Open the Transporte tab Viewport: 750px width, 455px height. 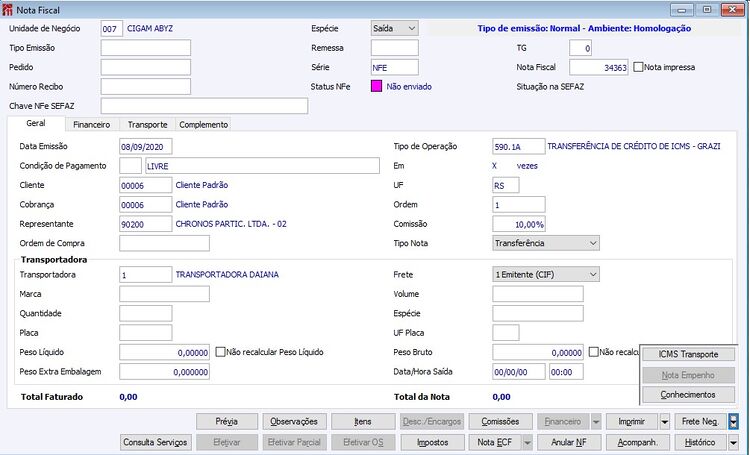(x=147, y=124)
